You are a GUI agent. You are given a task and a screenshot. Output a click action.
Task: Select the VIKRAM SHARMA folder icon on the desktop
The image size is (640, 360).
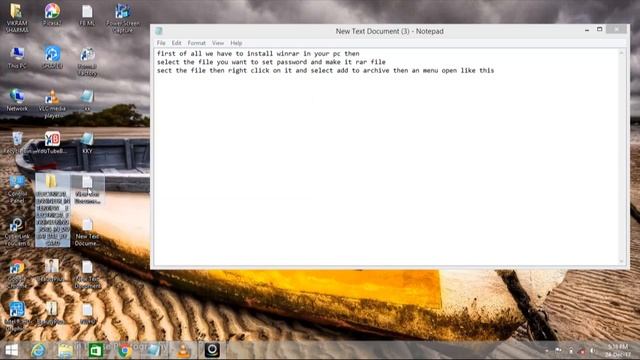17,18
